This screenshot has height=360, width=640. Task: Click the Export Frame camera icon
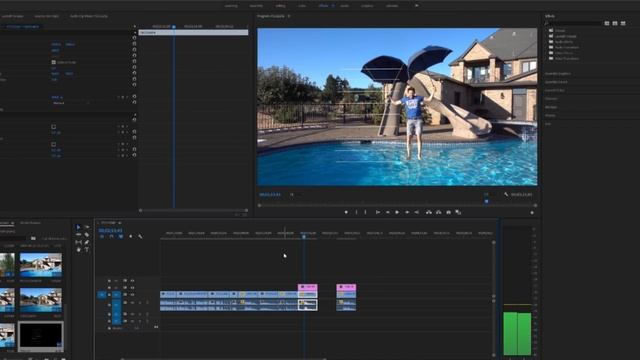448,212
